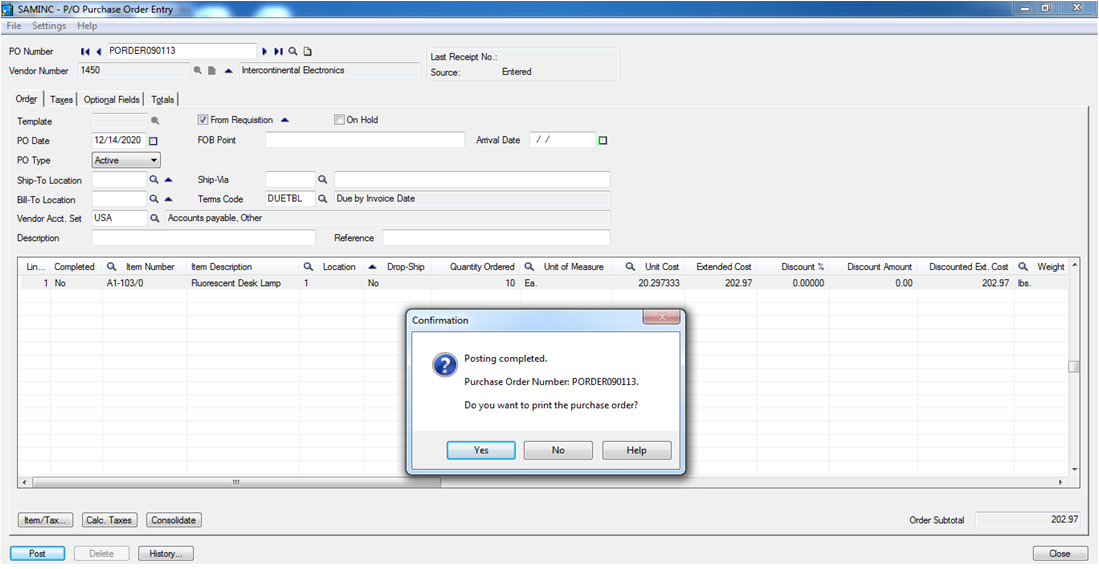The height and width of the screenshot is (569, 1099).
Task: Open the Ship-Via finder icon
Action: [323, 180]
